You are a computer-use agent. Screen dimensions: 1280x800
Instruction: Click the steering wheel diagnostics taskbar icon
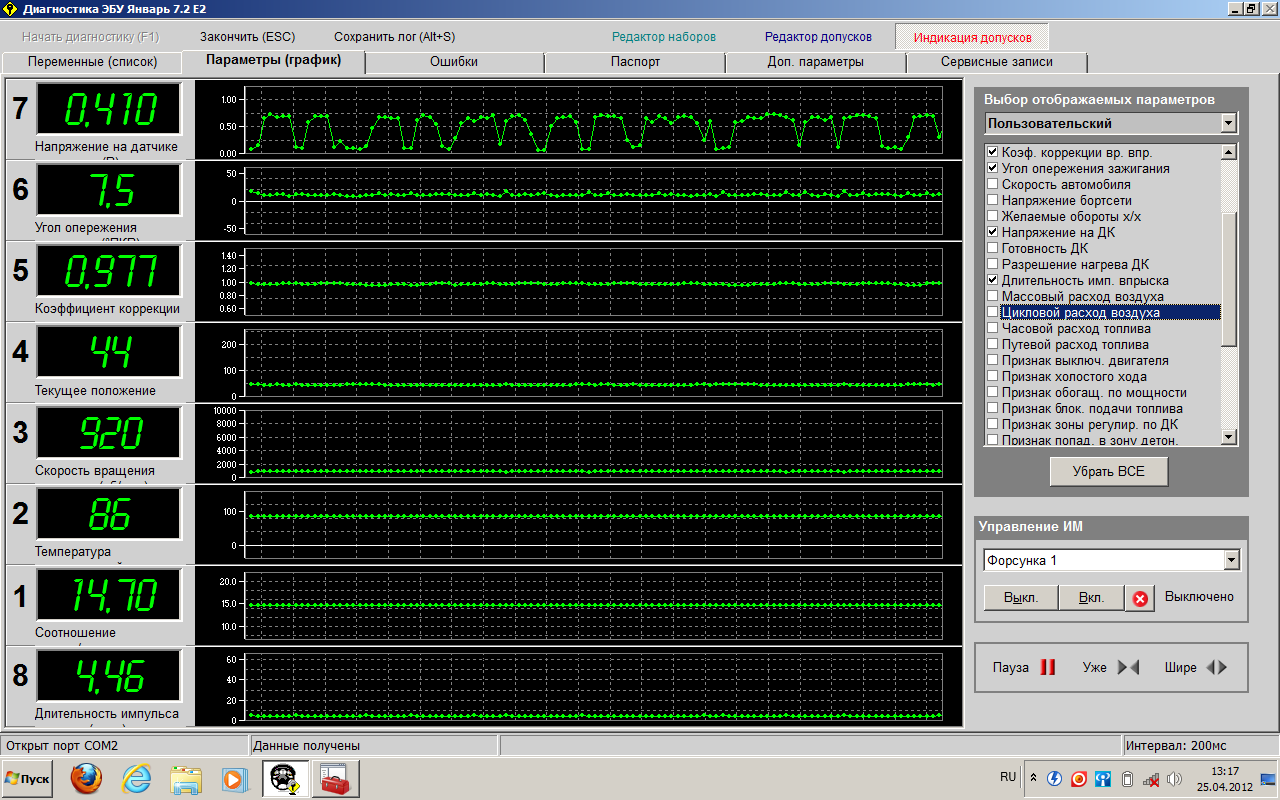click(285, 778)
